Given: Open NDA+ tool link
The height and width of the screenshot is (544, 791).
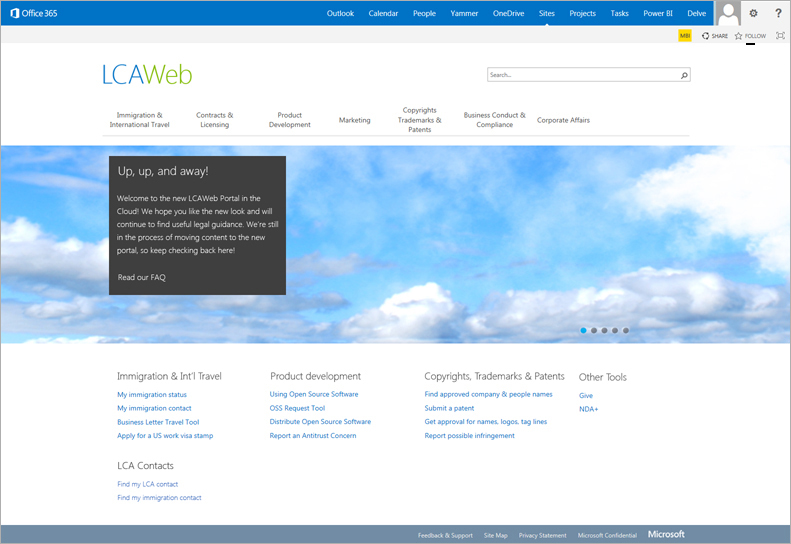Looking at the screenshot, I should [588, 409].
